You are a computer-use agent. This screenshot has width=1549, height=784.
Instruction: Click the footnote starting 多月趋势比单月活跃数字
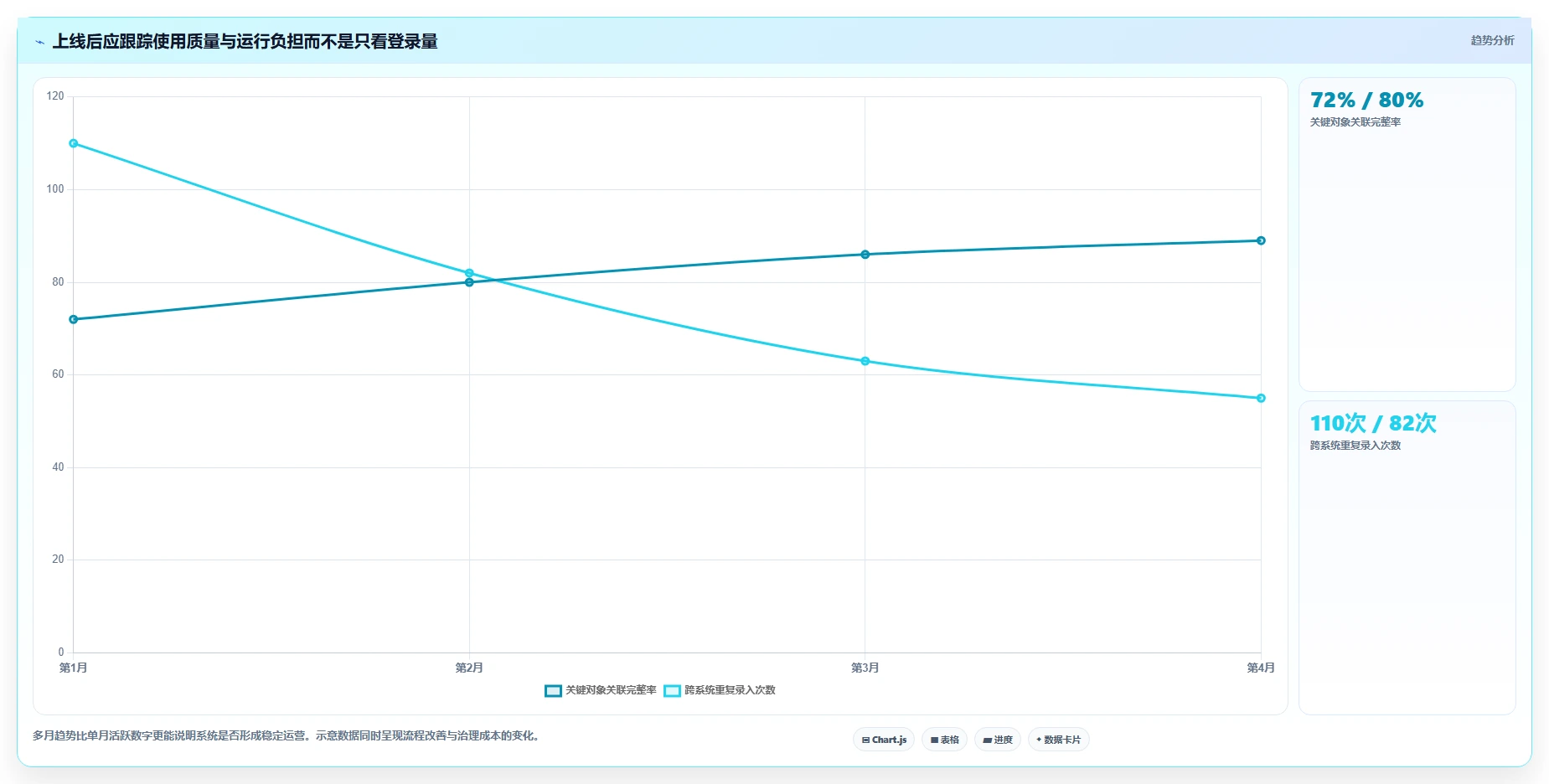[288, 736]
